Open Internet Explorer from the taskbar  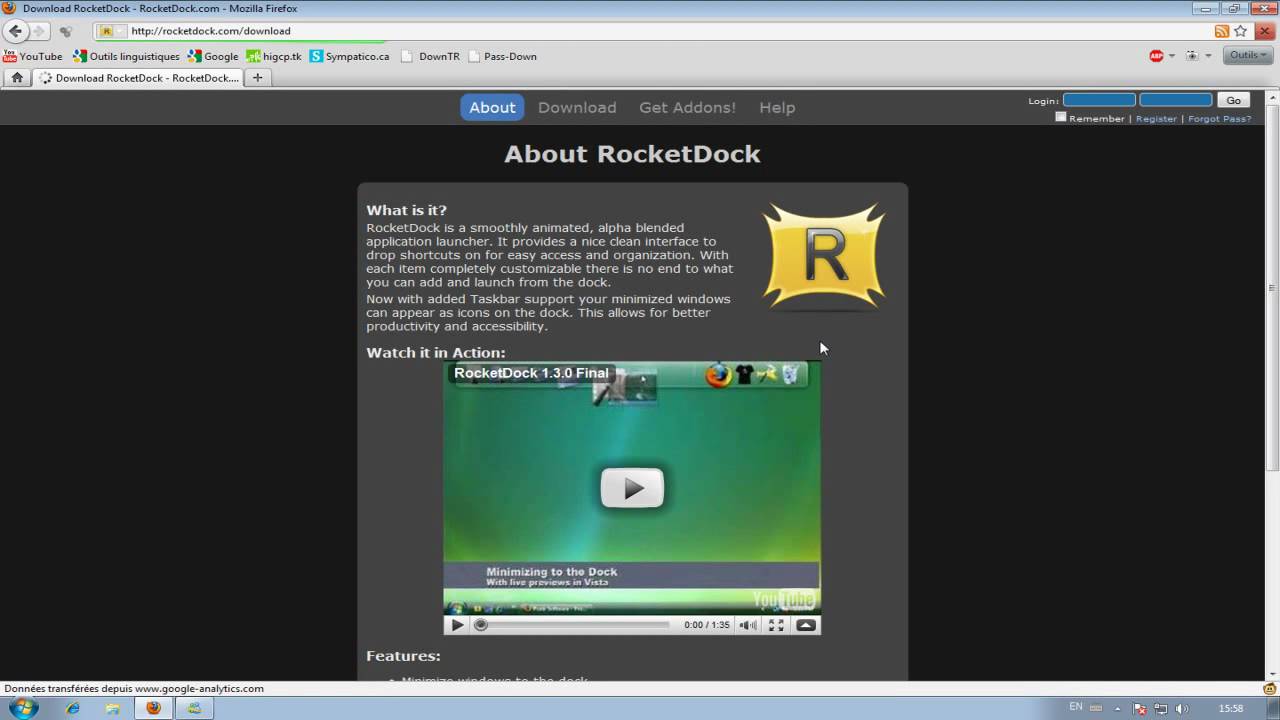click(x=72, y=708)
